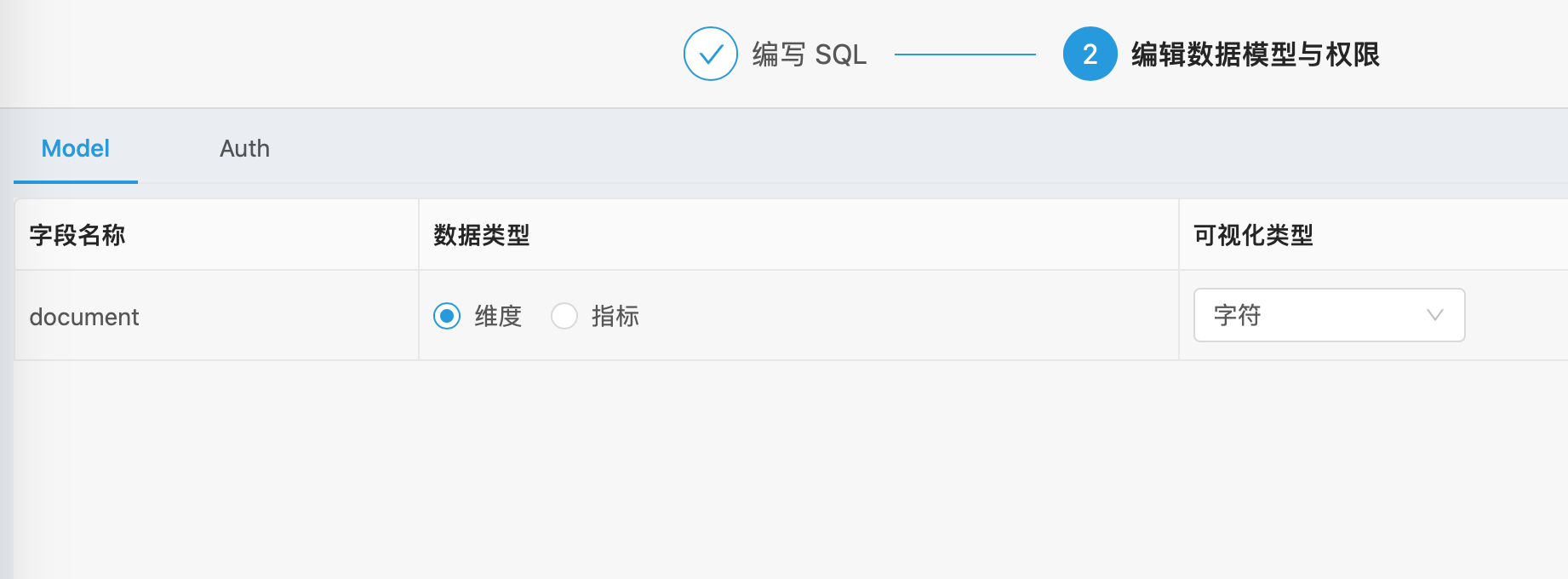
Task: Click the completed 编写 SQL step checkmark icon
Action: (x=710, y=54)
